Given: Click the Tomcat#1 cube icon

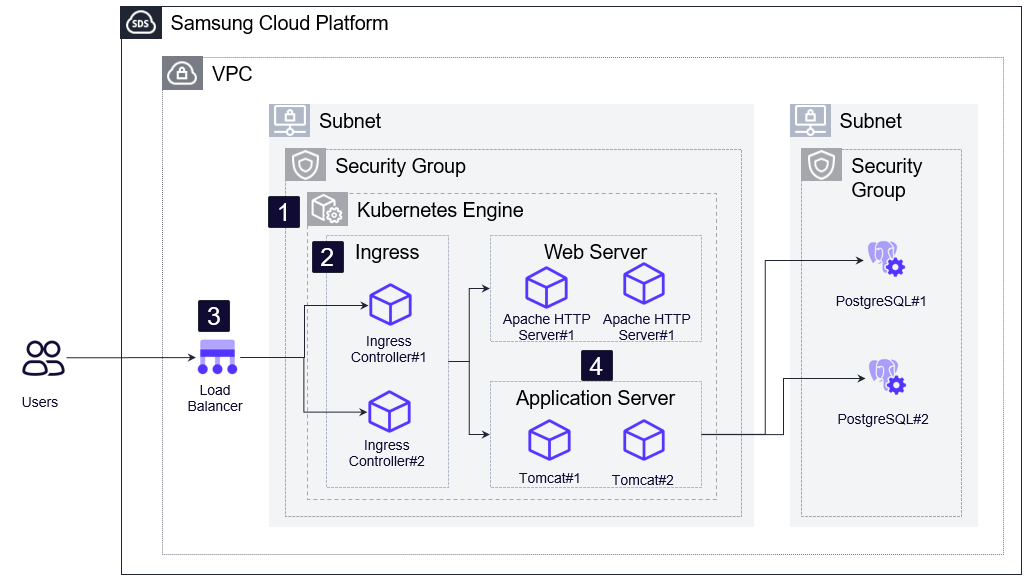Looking at the screenshot, I should [x=549, y=440].
